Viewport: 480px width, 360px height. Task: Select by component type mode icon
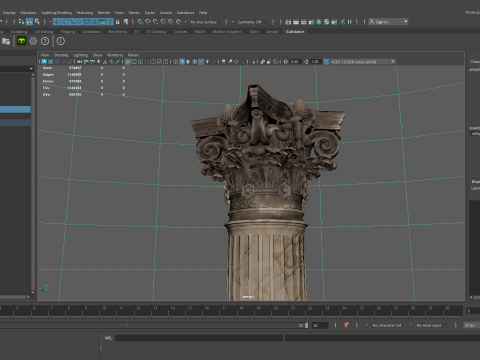coord(37,22)
